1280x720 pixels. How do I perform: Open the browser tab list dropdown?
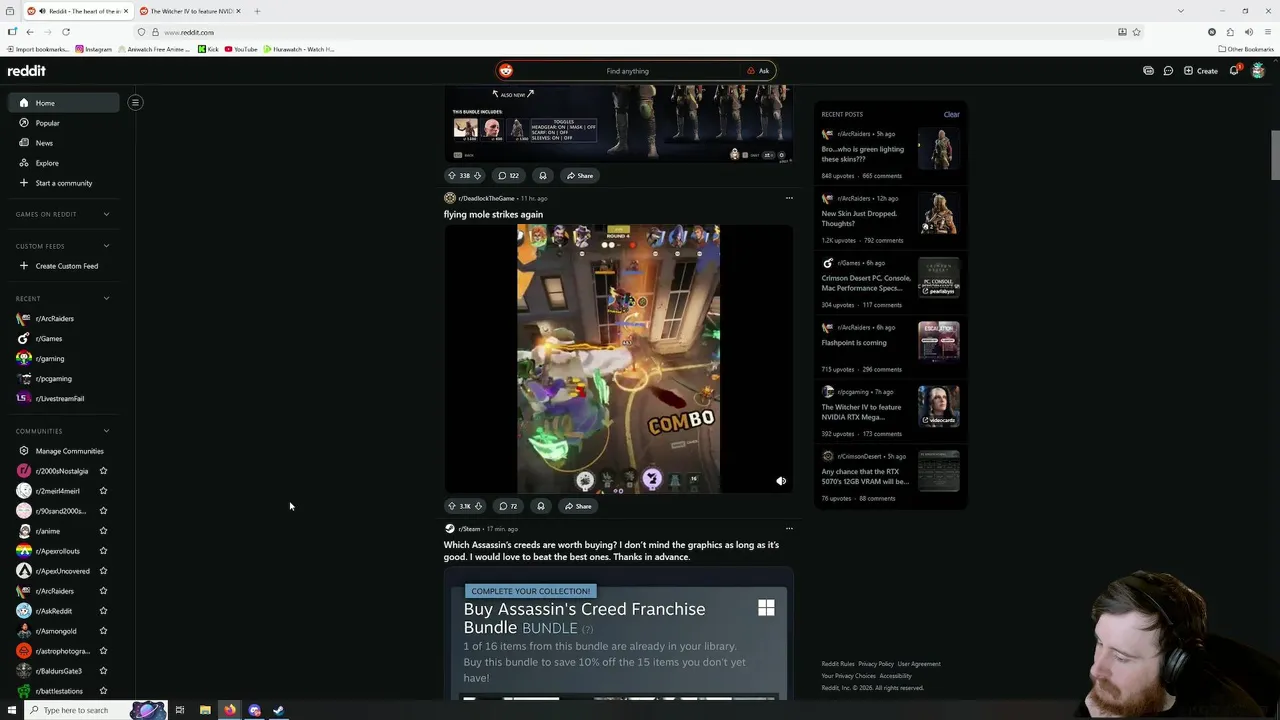tap(1180, 11)
